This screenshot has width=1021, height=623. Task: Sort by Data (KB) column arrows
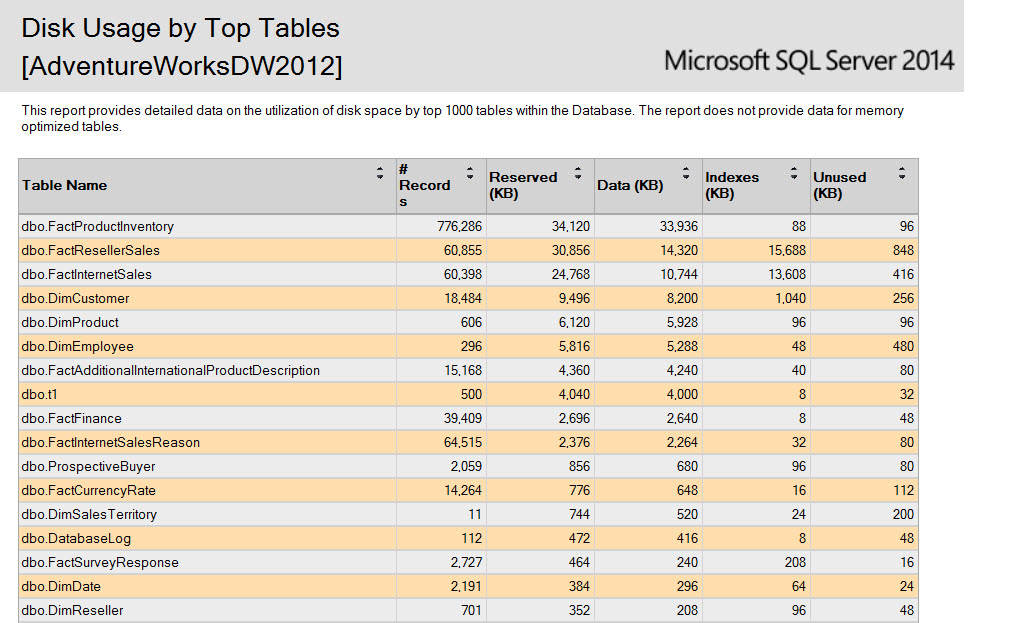[x=686, y=173]
